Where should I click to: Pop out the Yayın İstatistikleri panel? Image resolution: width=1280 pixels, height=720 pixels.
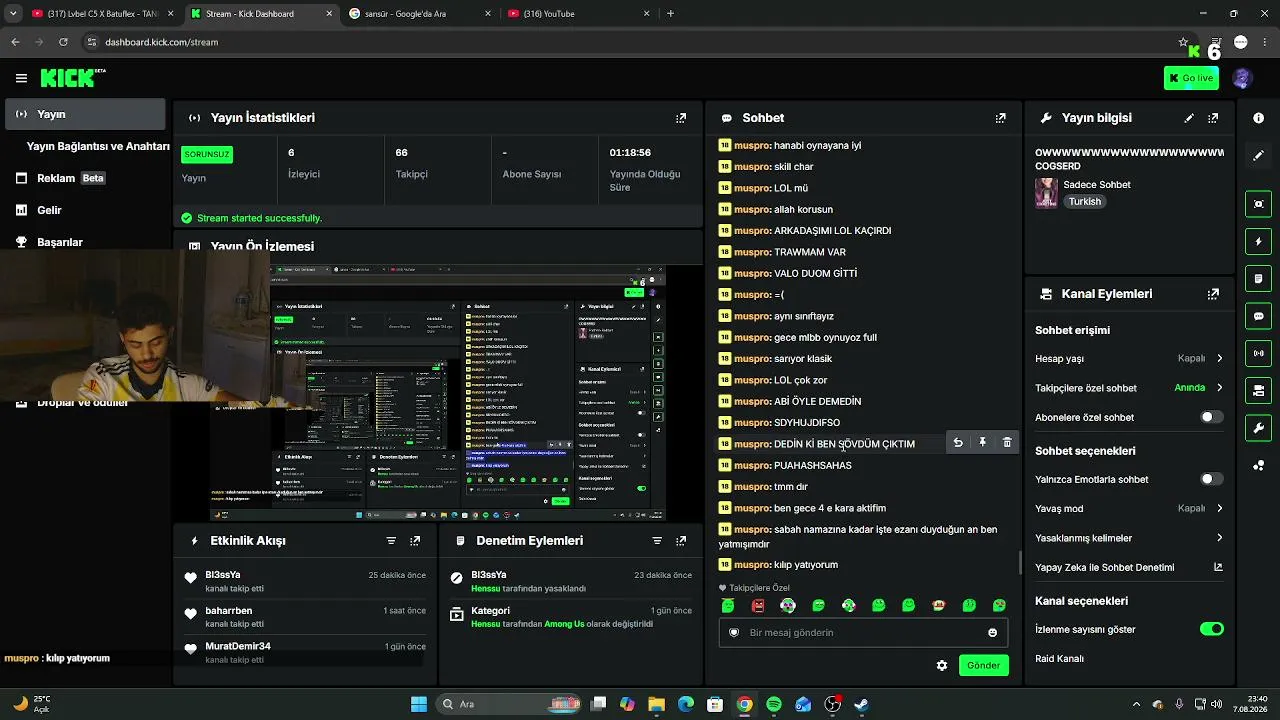[681, 118]
